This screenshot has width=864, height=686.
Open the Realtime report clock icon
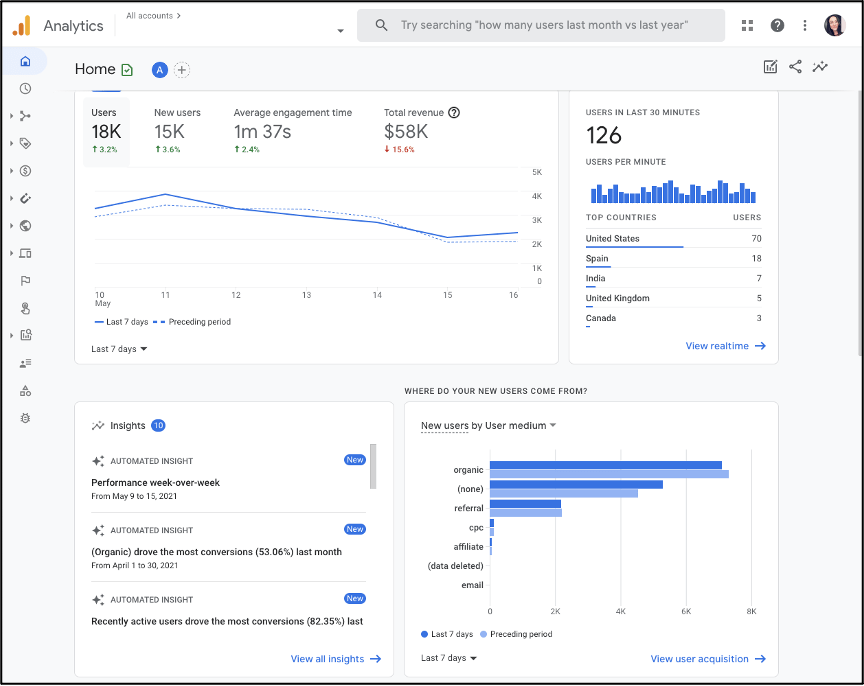pos(25,88)
